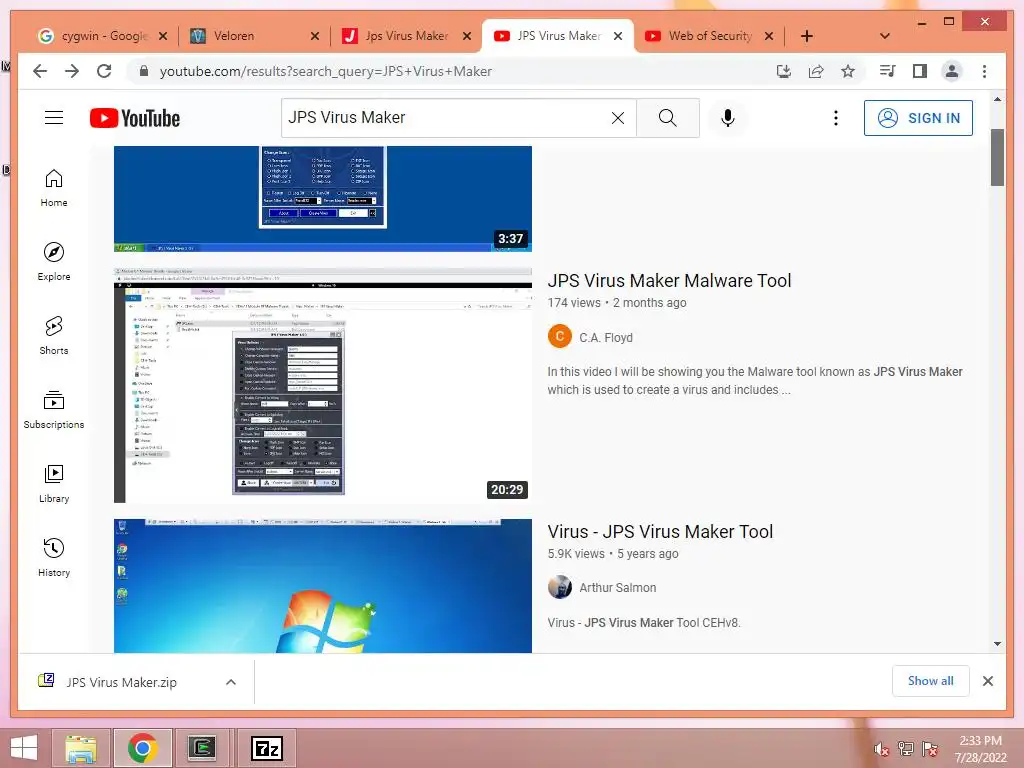Open Library in the sidebar
Image resolution: width=1024 pixels, height=768 pixels.
pos(54,483)
